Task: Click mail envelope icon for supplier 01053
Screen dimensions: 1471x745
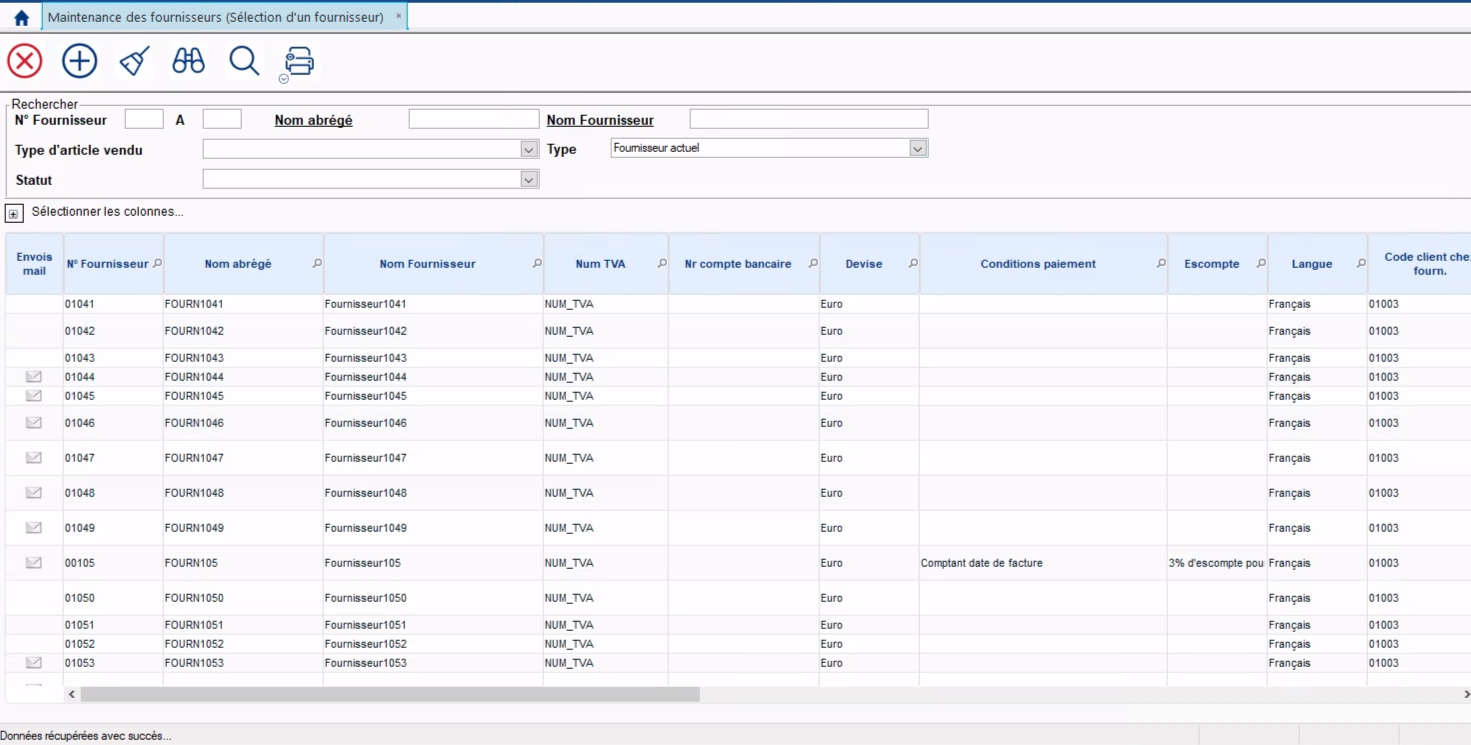Action: (34, 663)
